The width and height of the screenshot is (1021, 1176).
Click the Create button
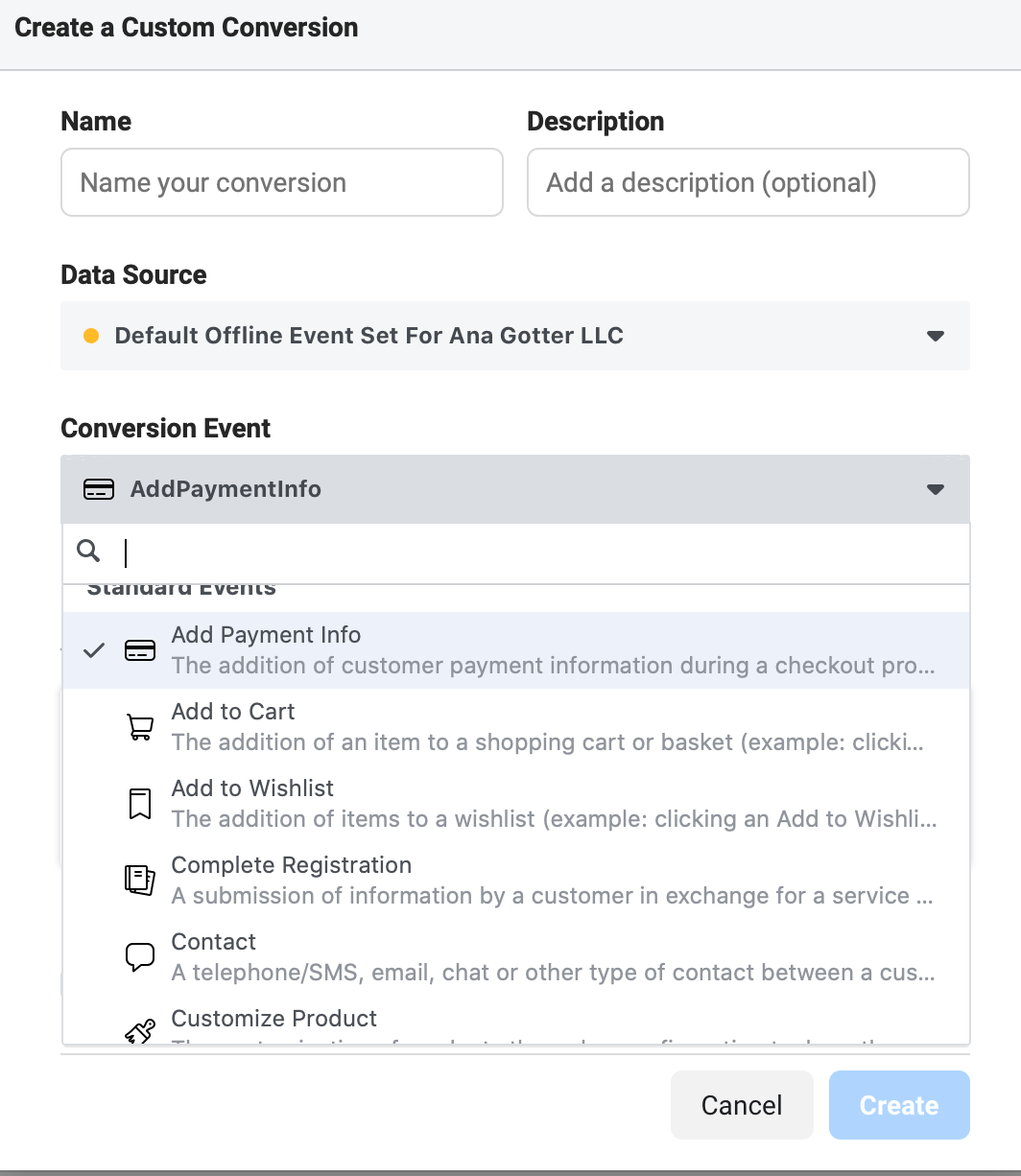tap(898, 1105)
